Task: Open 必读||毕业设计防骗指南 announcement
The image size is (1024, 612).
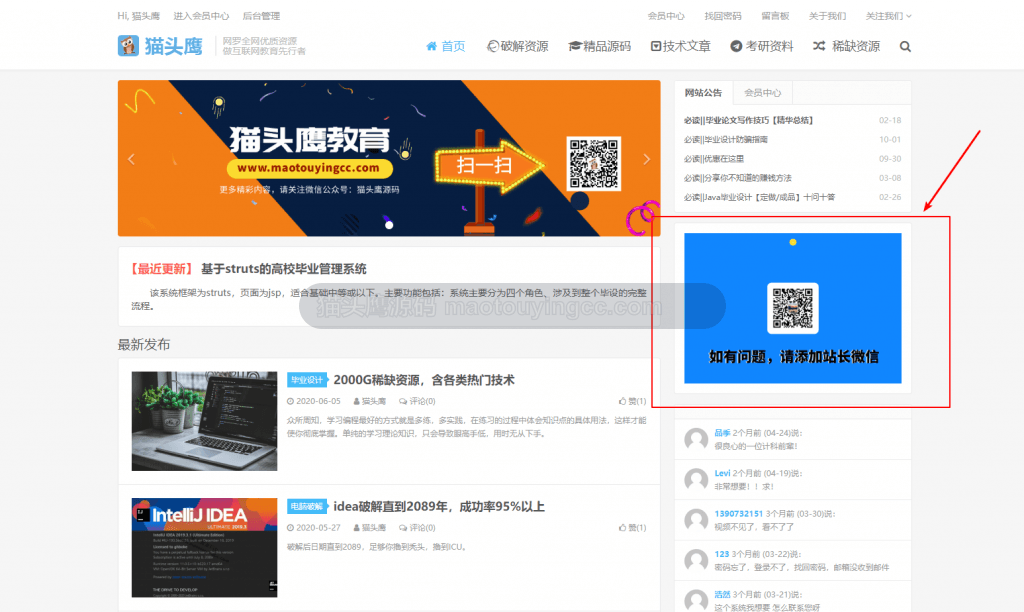Action: (726, 139)
